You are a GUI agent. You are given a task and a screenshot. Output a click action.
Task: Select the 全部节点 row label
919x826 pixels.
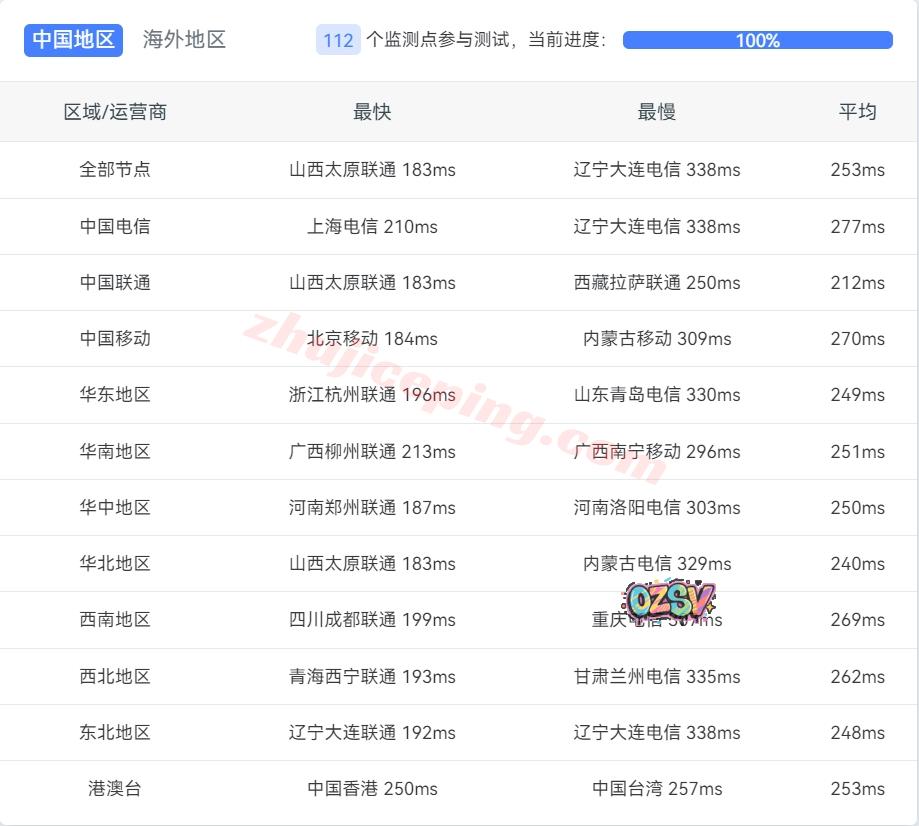[115, 170]
